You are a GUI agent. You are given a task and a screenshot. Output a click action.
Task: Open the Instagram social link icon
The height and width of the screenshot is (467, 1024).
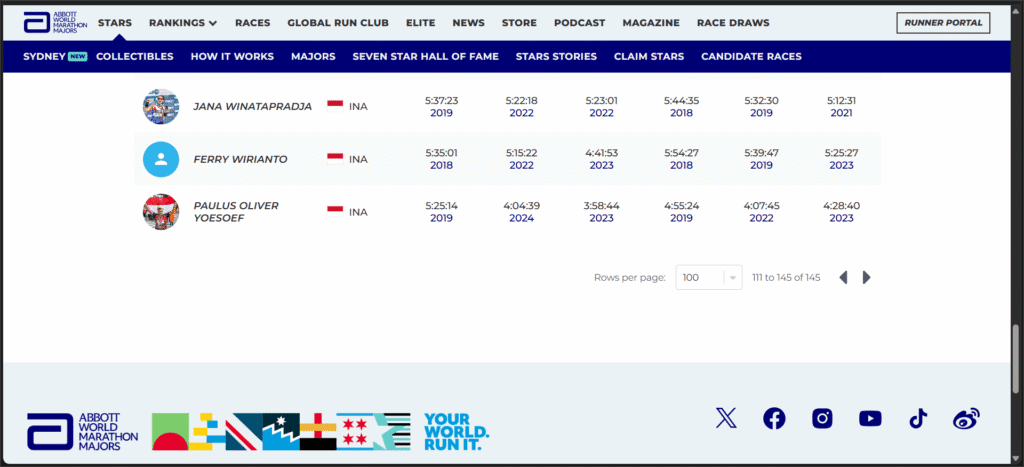pyautogui.click(x=822, y=419)
